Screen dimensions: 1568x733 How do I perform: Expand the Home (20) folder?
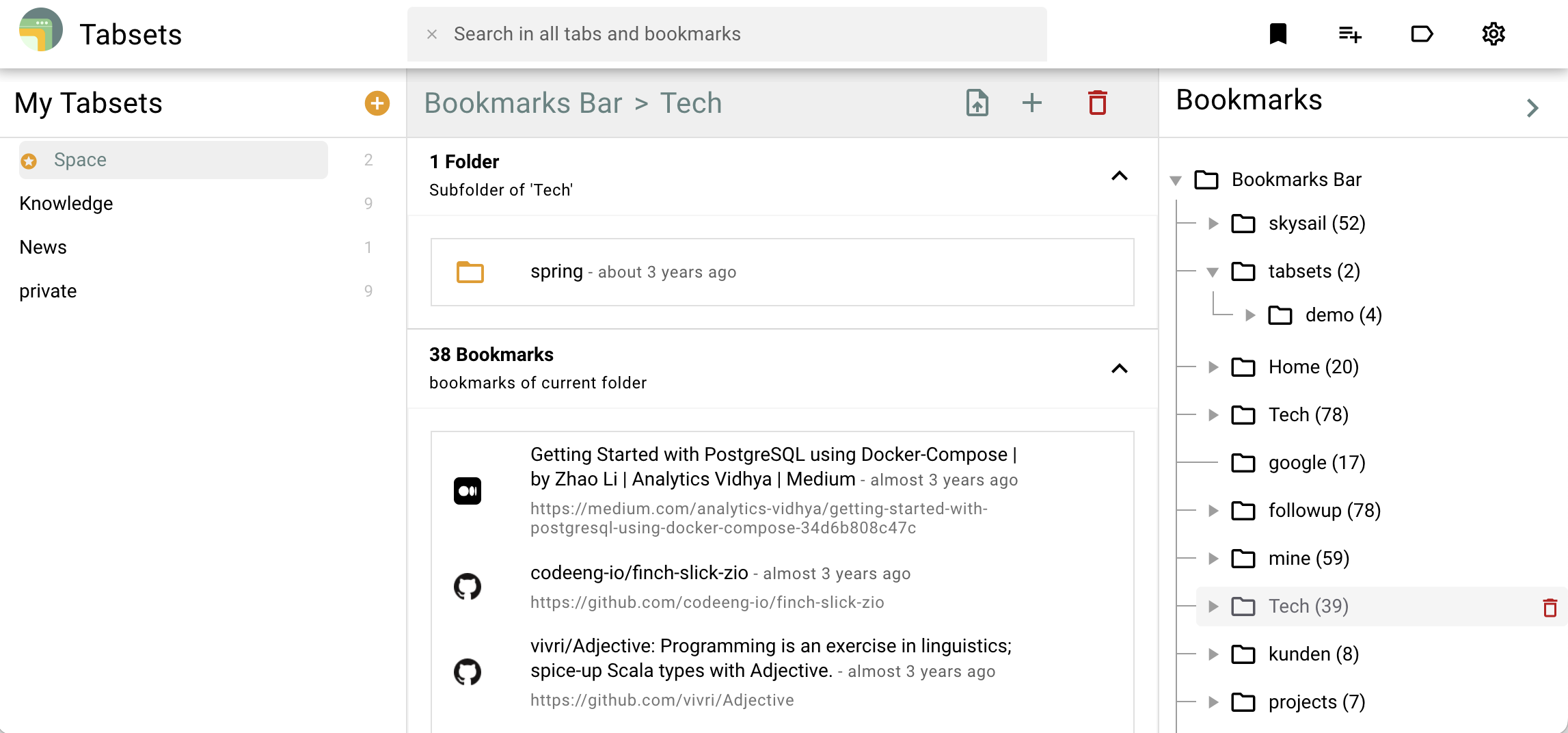[1213, 367]
